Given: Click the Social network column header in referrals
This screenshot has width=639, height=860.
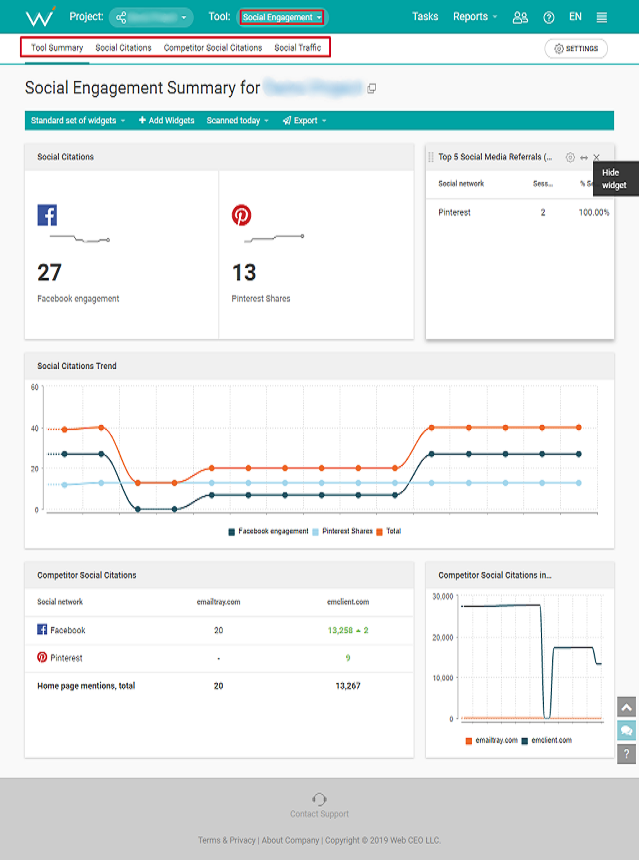Looking at the screenshot, I should tap(461, 184).
